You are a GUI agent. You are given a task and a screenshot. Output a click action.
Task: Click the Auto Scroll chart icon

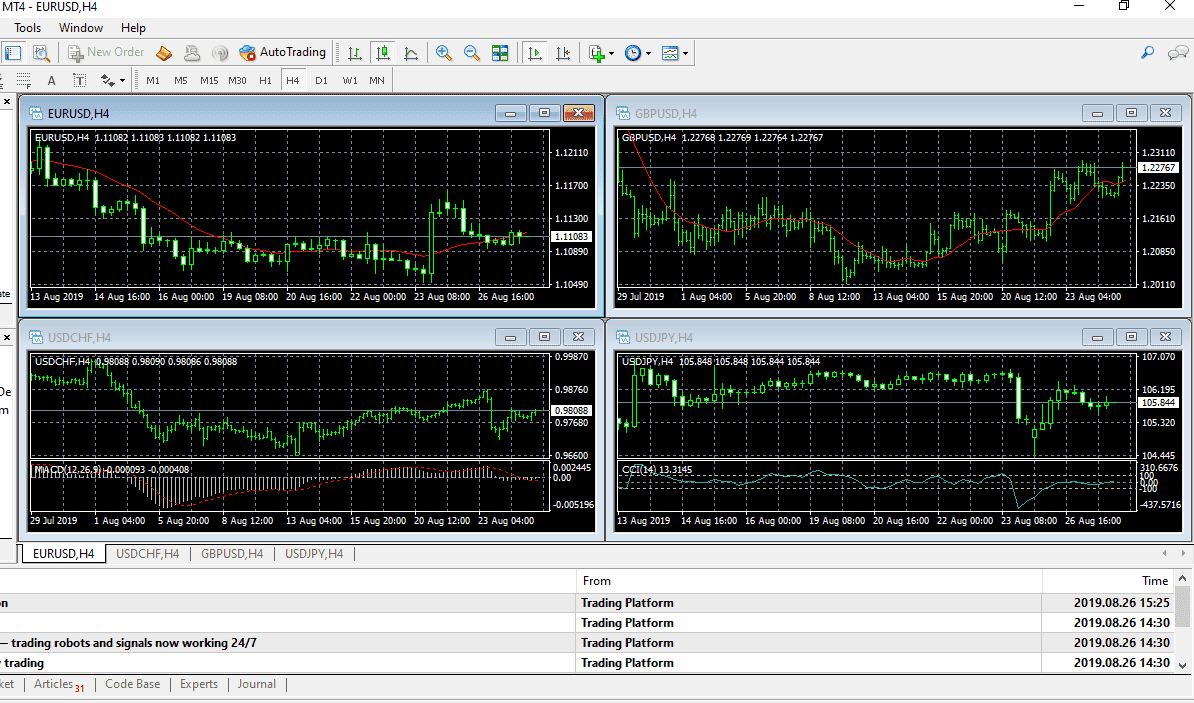(x=536, y=53)
